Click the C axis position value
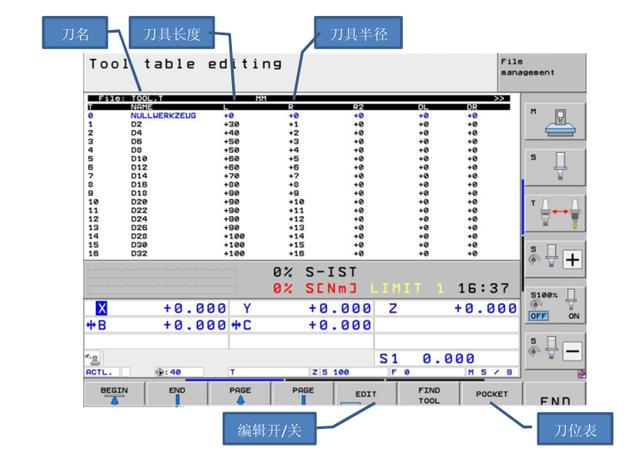Screen dimensions: 640x464 340,325
